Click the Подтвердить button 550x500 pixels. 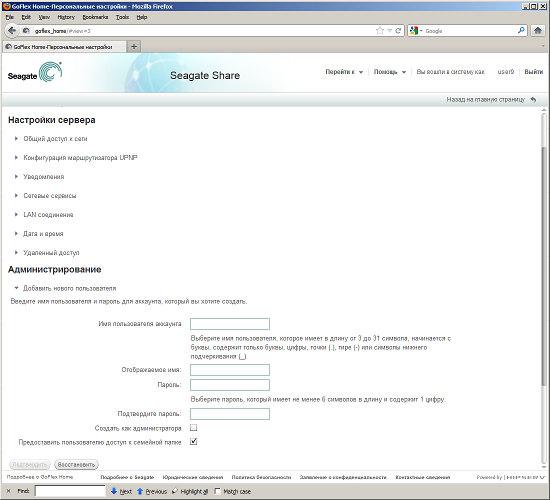tap(29, 465)
